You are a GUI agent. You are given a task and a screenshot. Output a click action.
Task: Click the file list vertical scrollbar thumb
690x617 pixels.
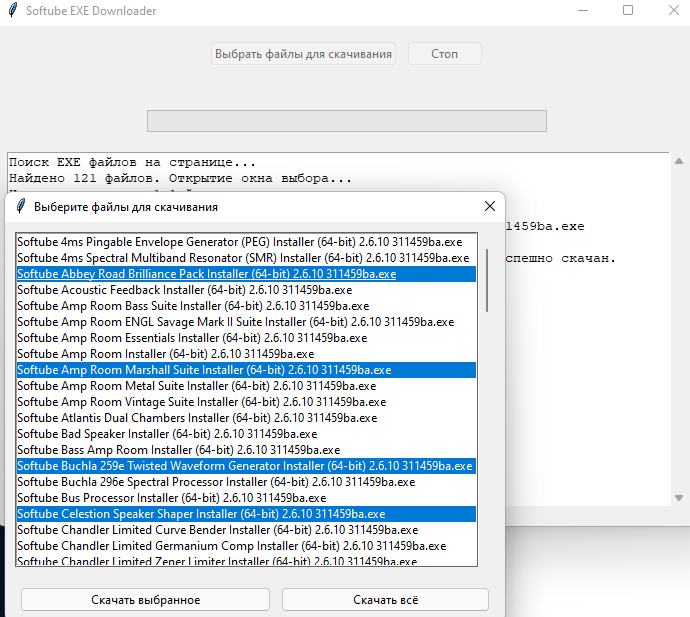point(487,280)
